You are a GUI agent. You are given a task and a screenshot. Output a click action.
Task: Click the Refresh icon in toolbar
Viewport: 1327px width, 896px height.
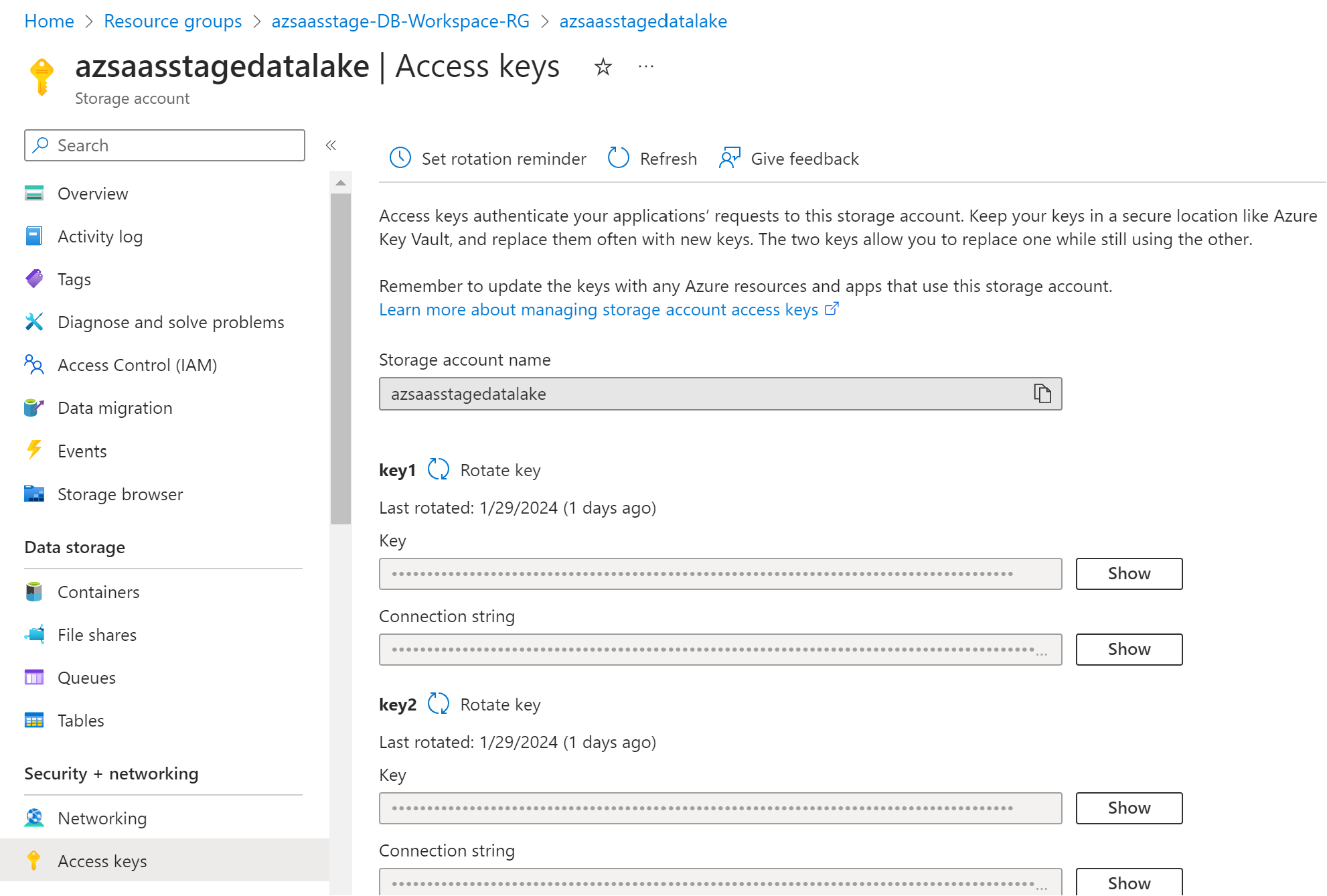pos(618,158)
